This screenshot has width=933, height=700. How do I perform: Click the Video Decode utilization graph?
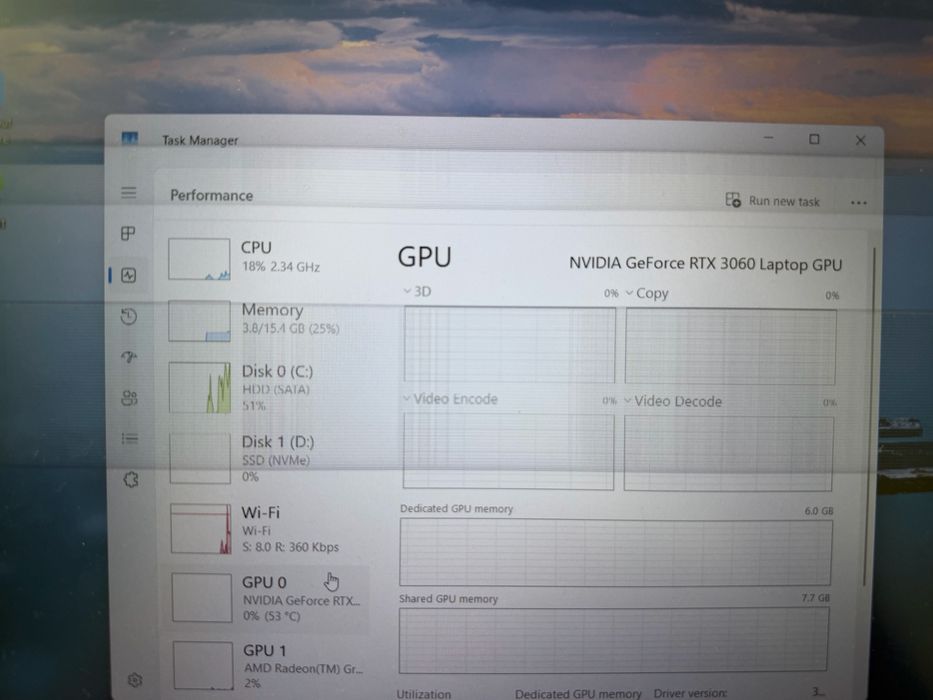pos(729,454)
